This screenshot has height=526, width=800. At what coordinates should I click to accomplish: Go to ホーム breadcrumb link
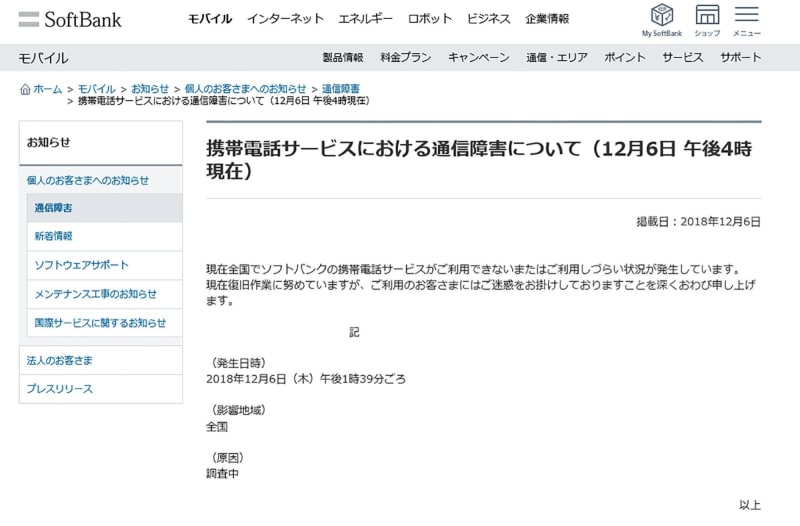click(47, 89)
